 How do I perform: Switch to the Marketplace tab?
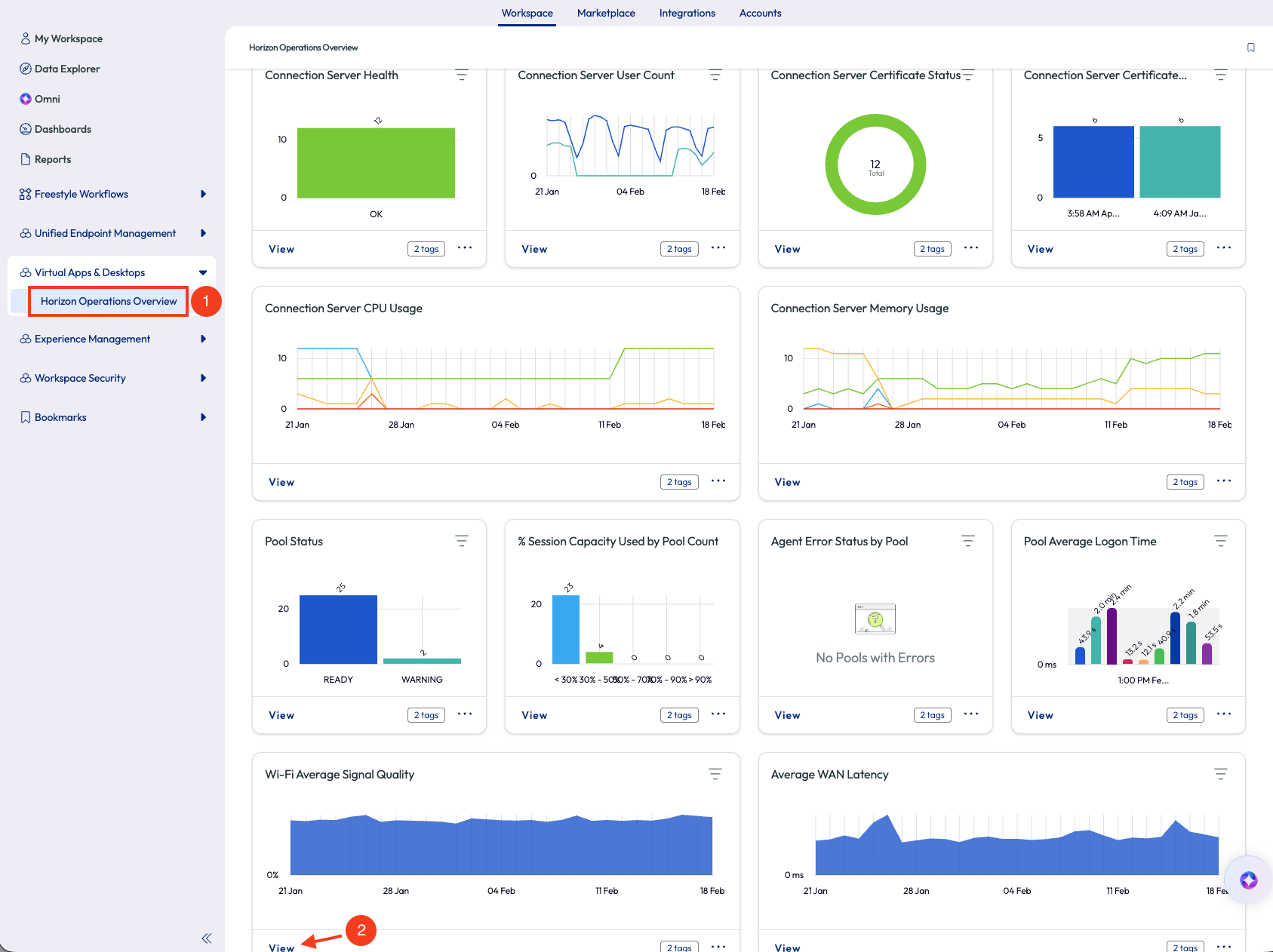click(605, 13)
